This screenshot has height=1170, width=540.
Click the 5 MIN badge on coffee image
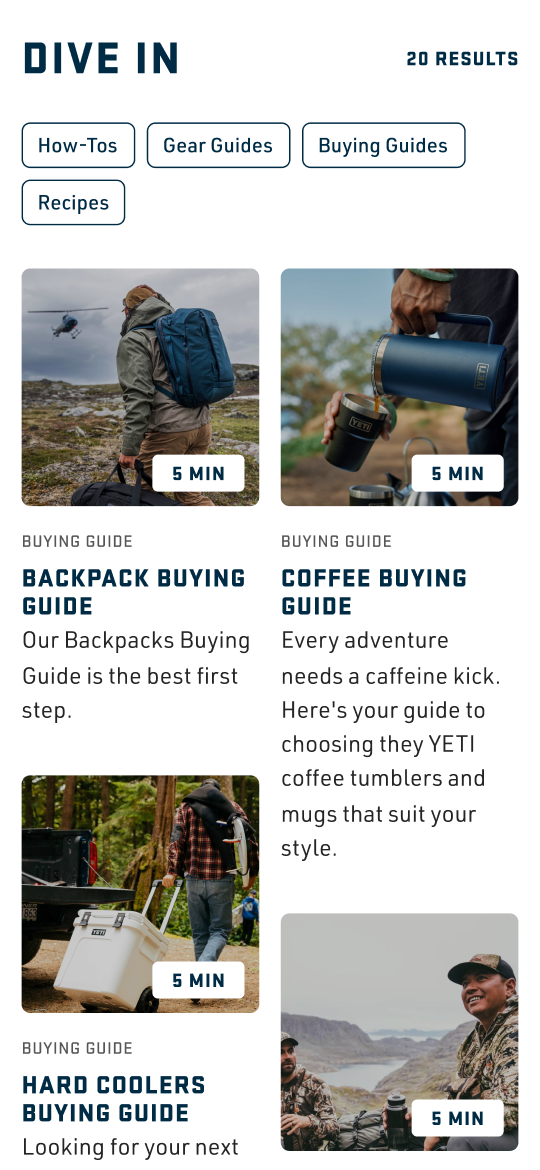pos(458,473)
